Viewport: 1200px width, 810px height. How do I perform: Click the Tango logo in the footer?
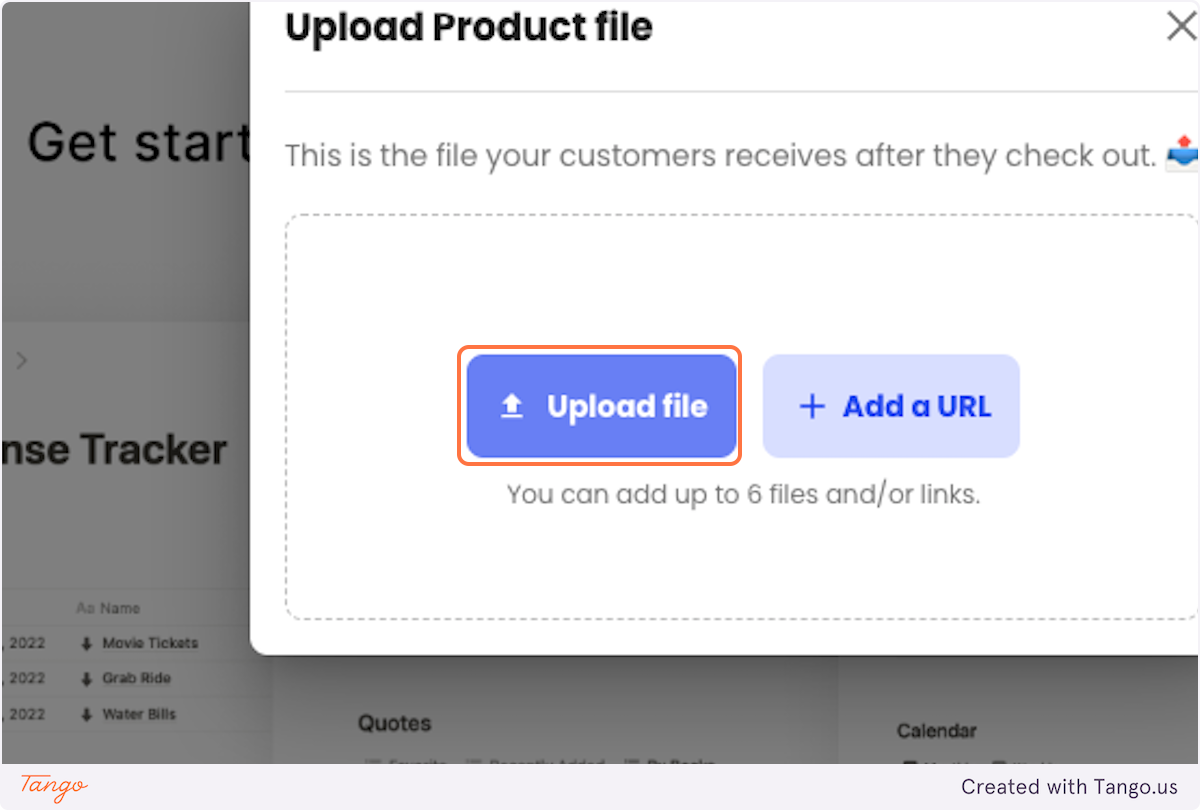point(54,787)
